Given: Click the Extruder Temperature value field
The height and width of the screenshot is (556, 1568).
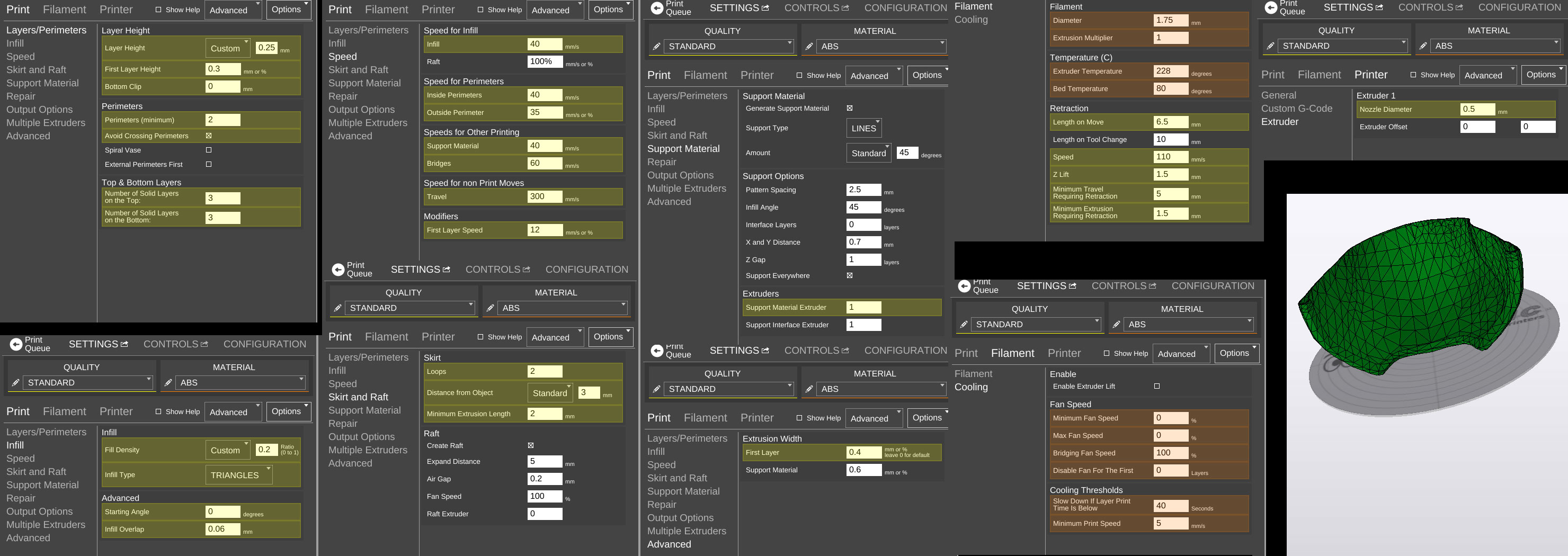Looking at the screenshot, I should (1170, 71).
